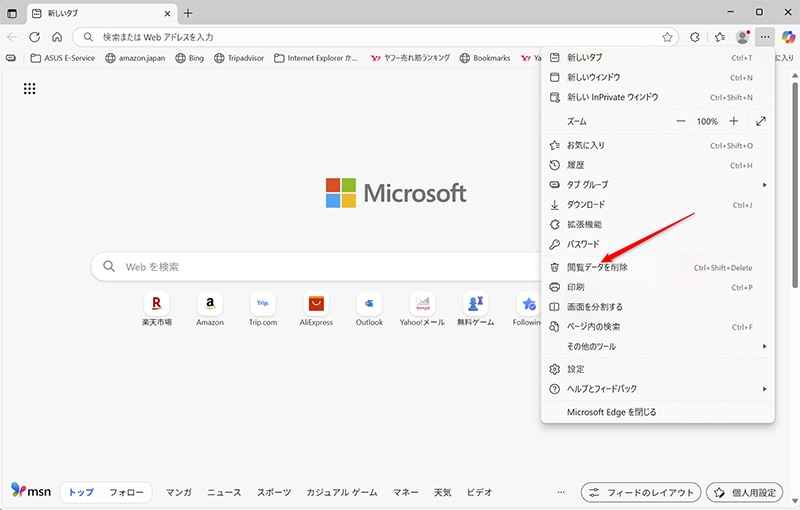Choose Microsoft Edge を閉じる

tap(657, 412)
